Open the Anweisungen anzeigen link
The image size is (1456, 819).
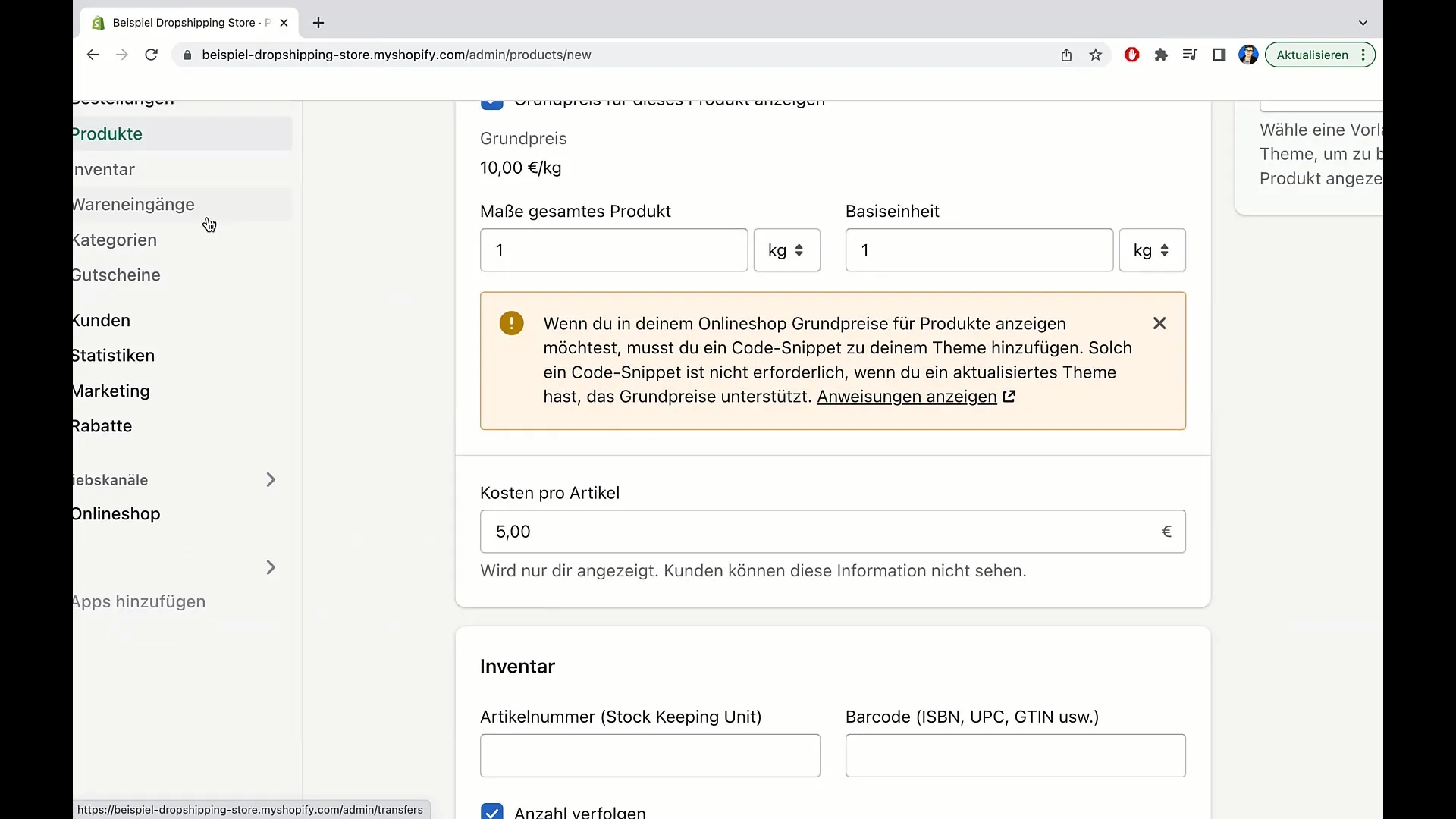click(907, 397)
